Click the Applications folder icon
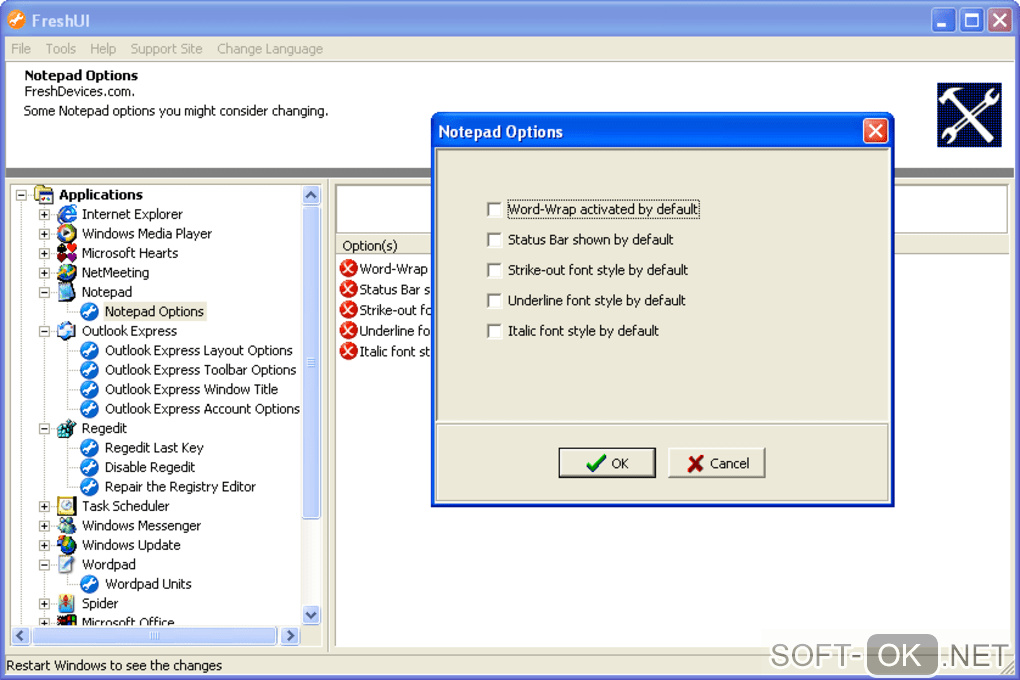This screenshot has height=680, width=1020. (x=44, y=194)
